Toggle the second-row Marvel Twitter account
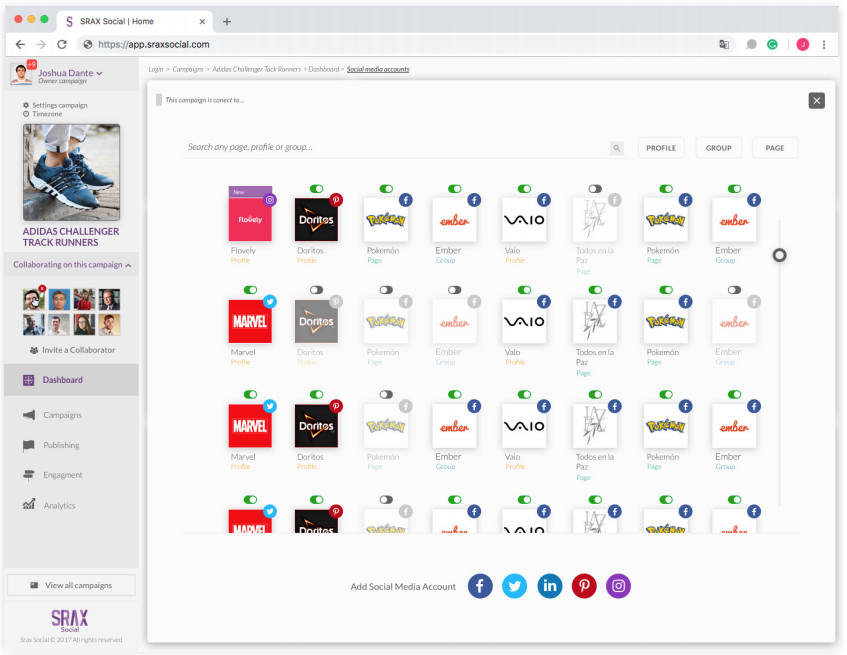 pyautogui.click(x=250, y=290)
